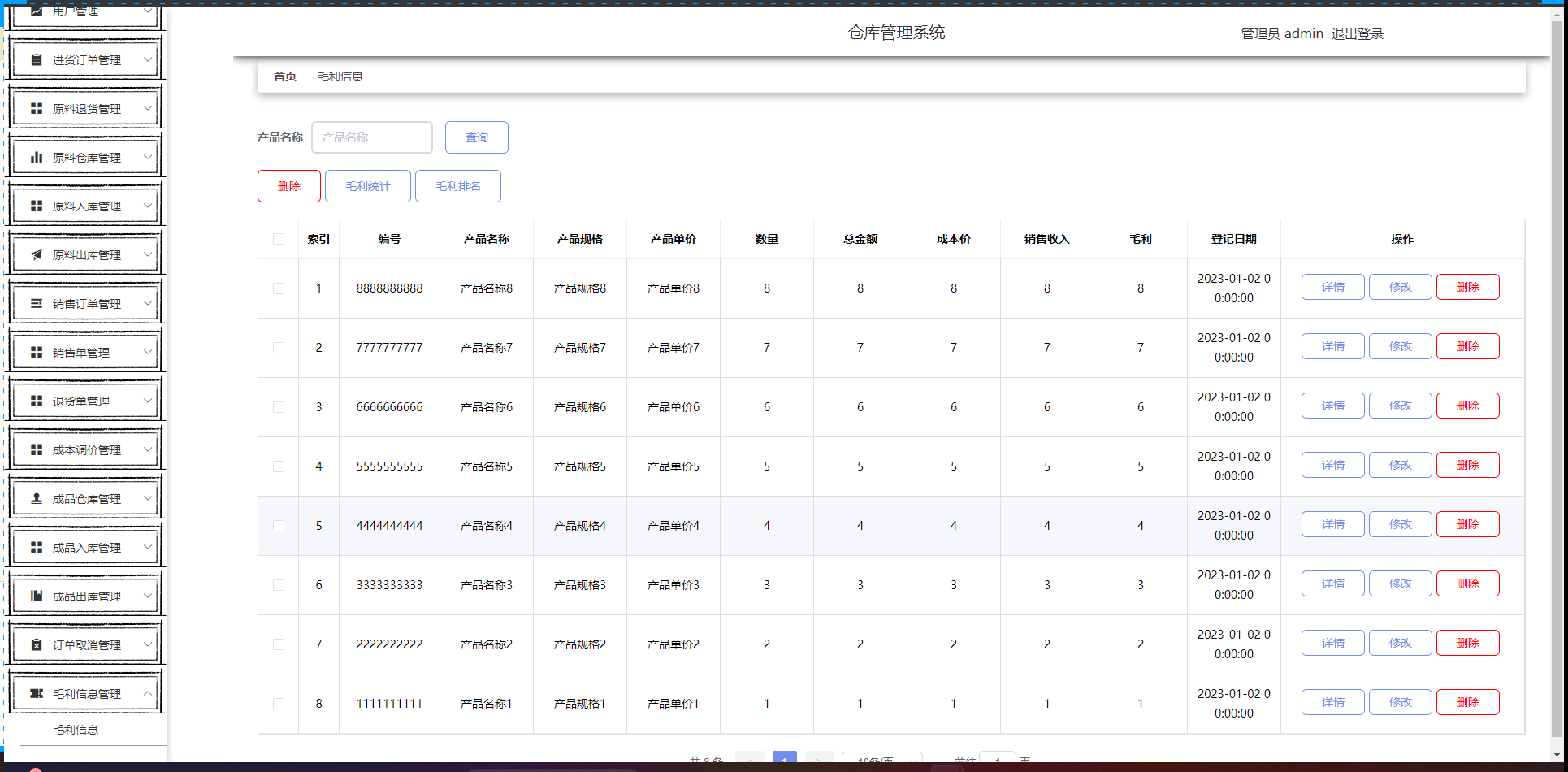Screen dimensions: 1568x772
Task: Click the 产品规格3 cell
Action: tap(580, 585)
